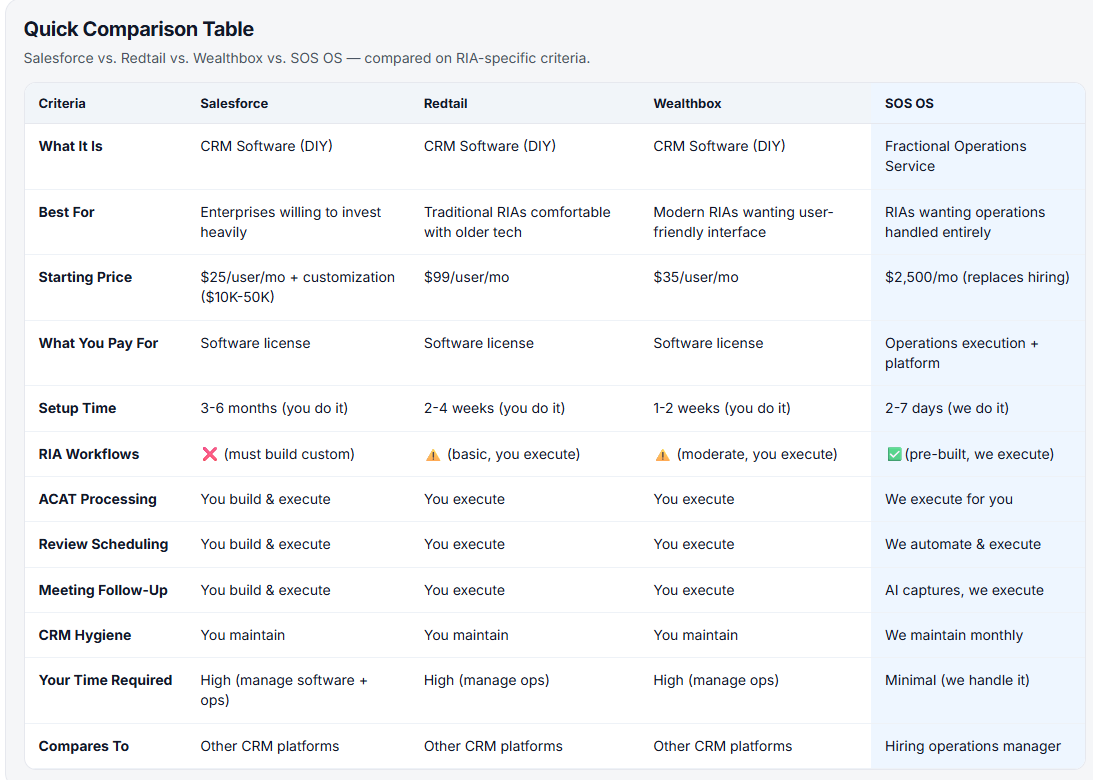Click the 'AI captures, we execute' cell

[x=964, y=590]
